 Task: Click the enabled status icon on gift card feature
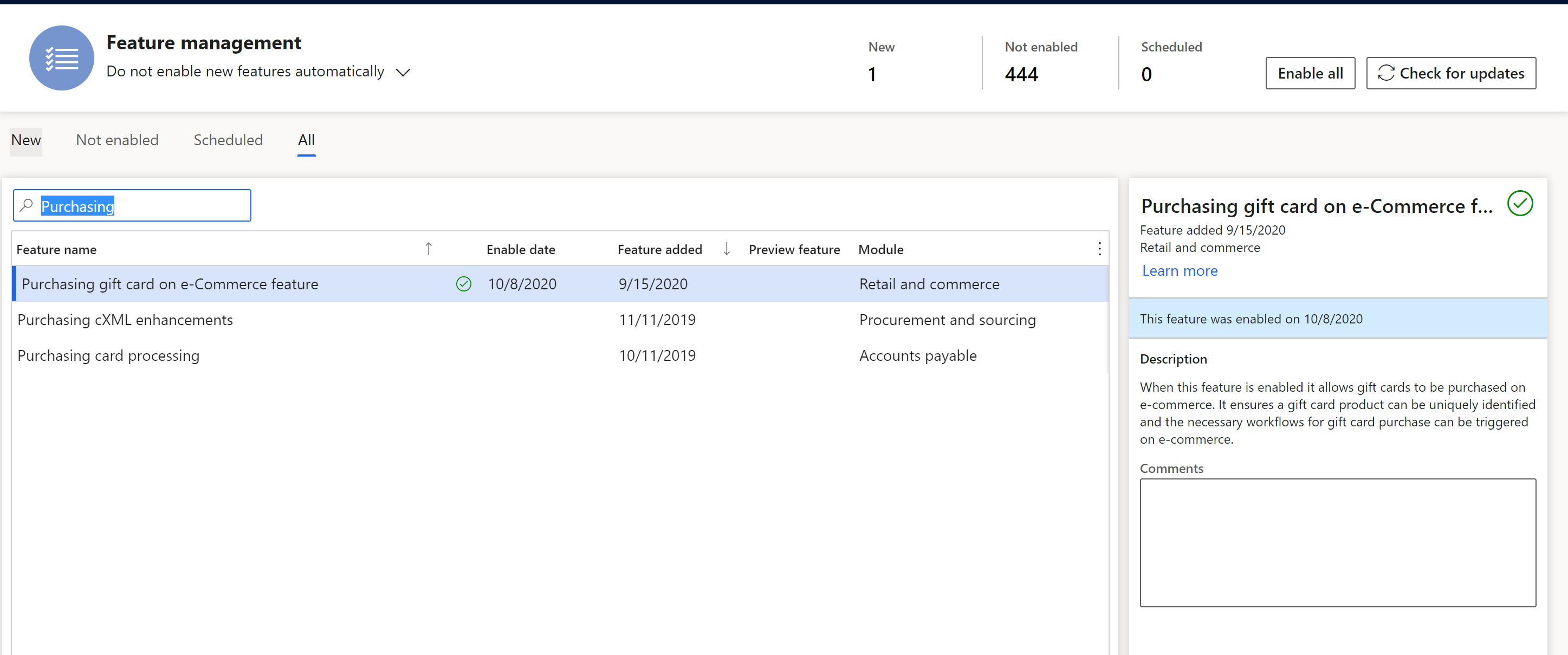coord(462,284)
